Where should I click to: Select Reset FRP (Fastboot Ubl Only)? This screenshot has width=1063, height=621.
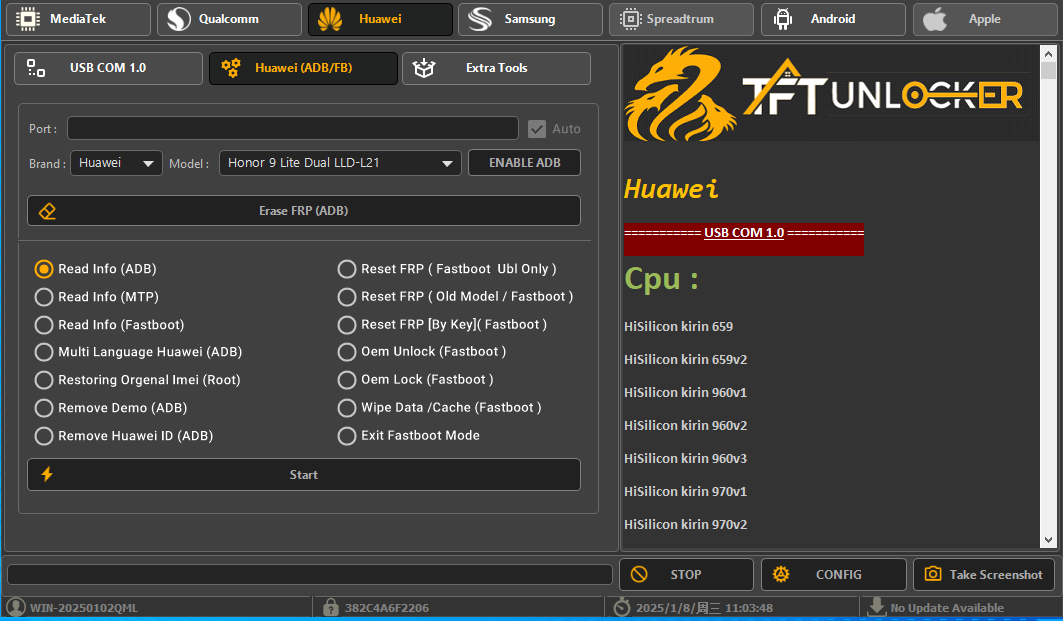[447, 269]
